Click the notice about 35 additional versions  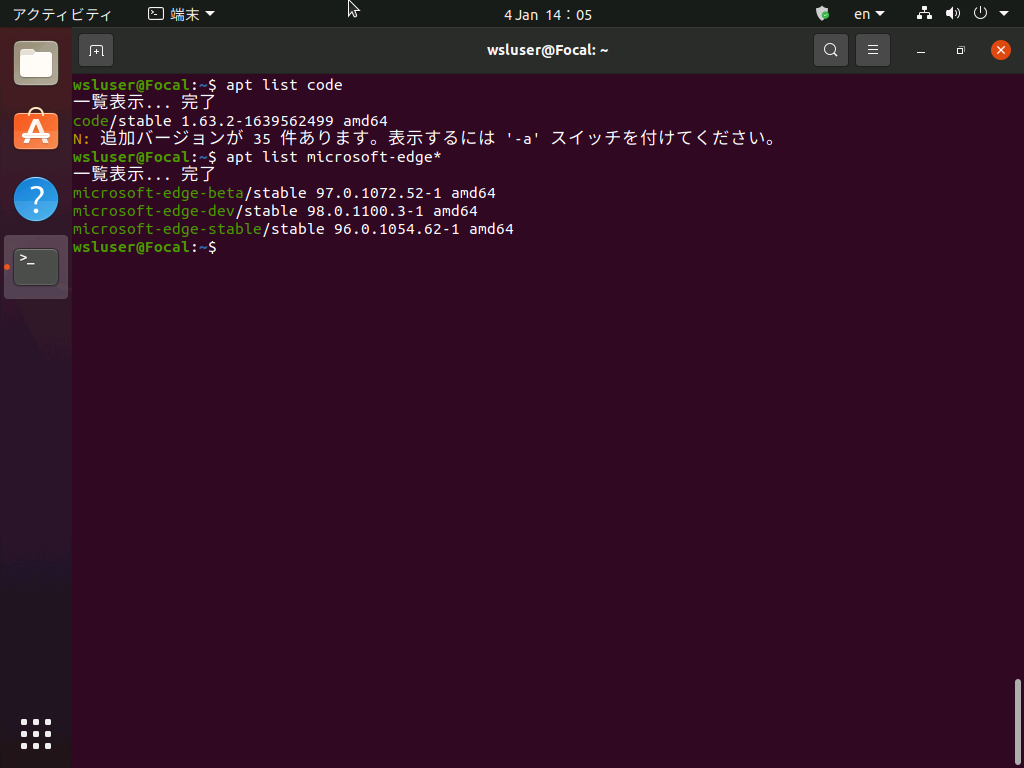(x=425, y=138)
